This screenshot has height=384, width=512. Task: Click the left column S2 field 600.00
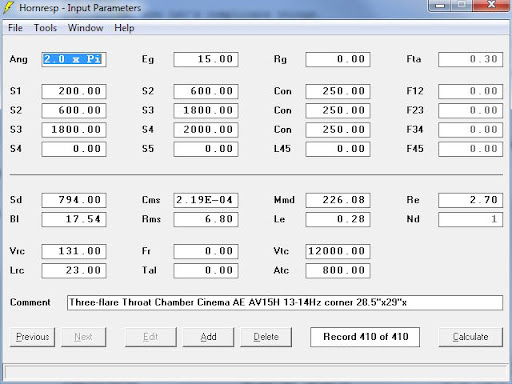coord(74,111)
